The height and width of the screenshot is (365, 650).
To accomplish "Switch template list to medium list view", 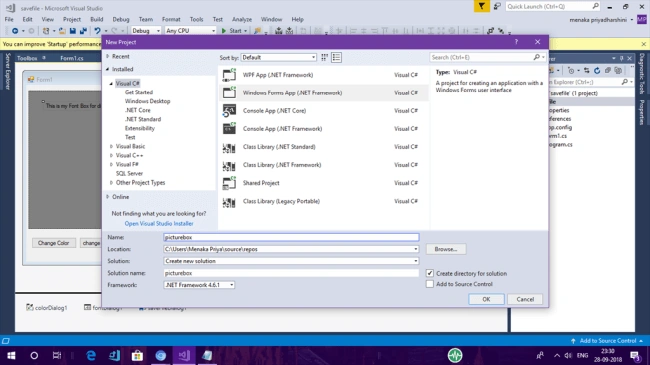I will tap(336, 57).
